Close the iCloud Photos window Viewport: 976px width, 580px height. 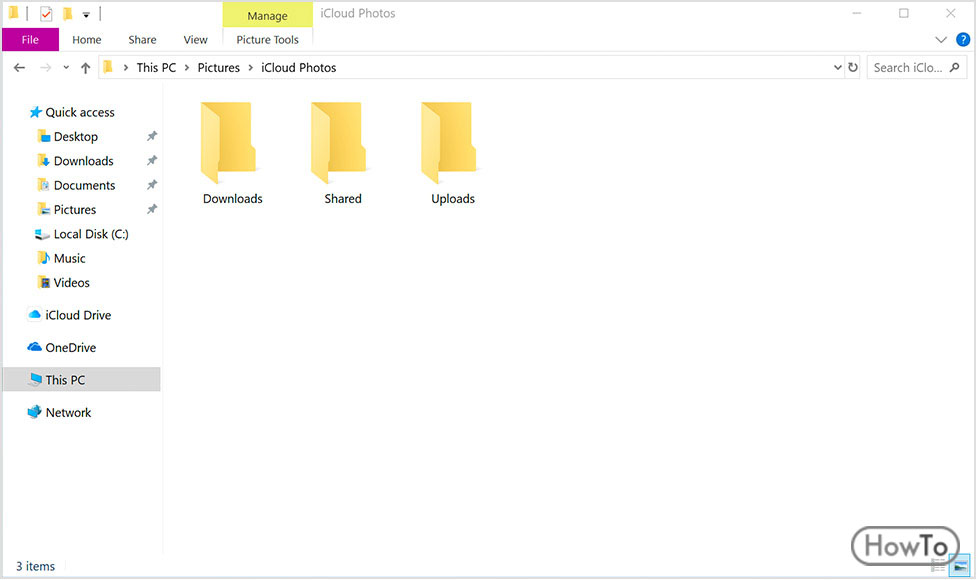(950, 13)
